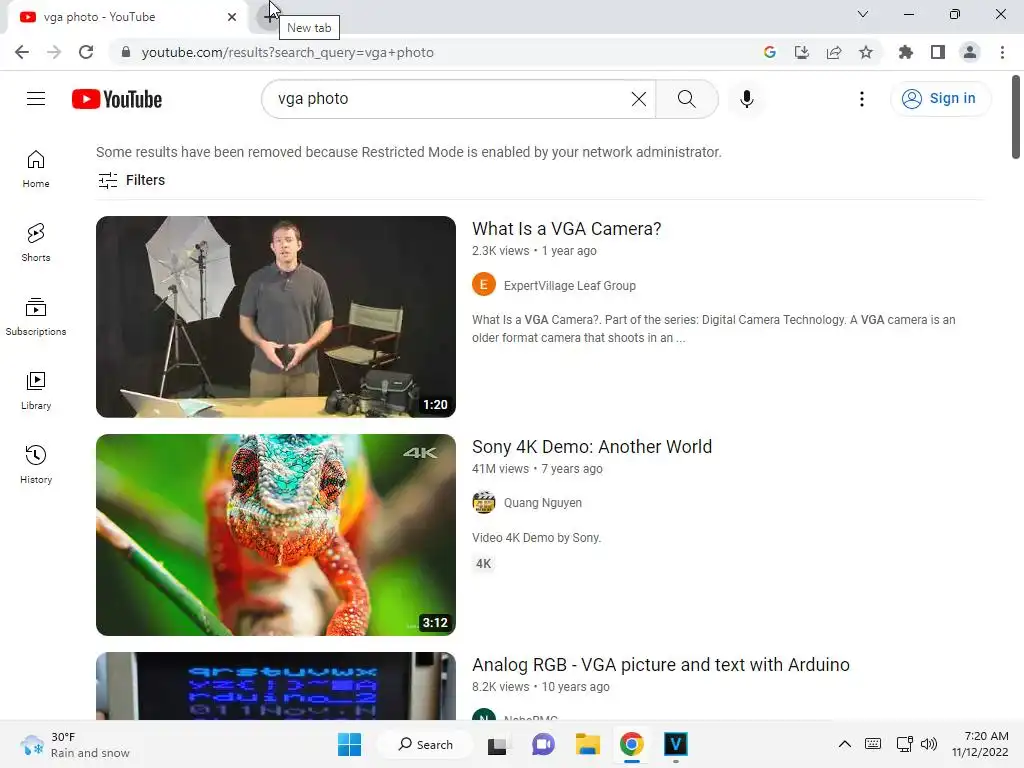Open History from sidebar
The image size is (1024, 768).
click(36, 464)
